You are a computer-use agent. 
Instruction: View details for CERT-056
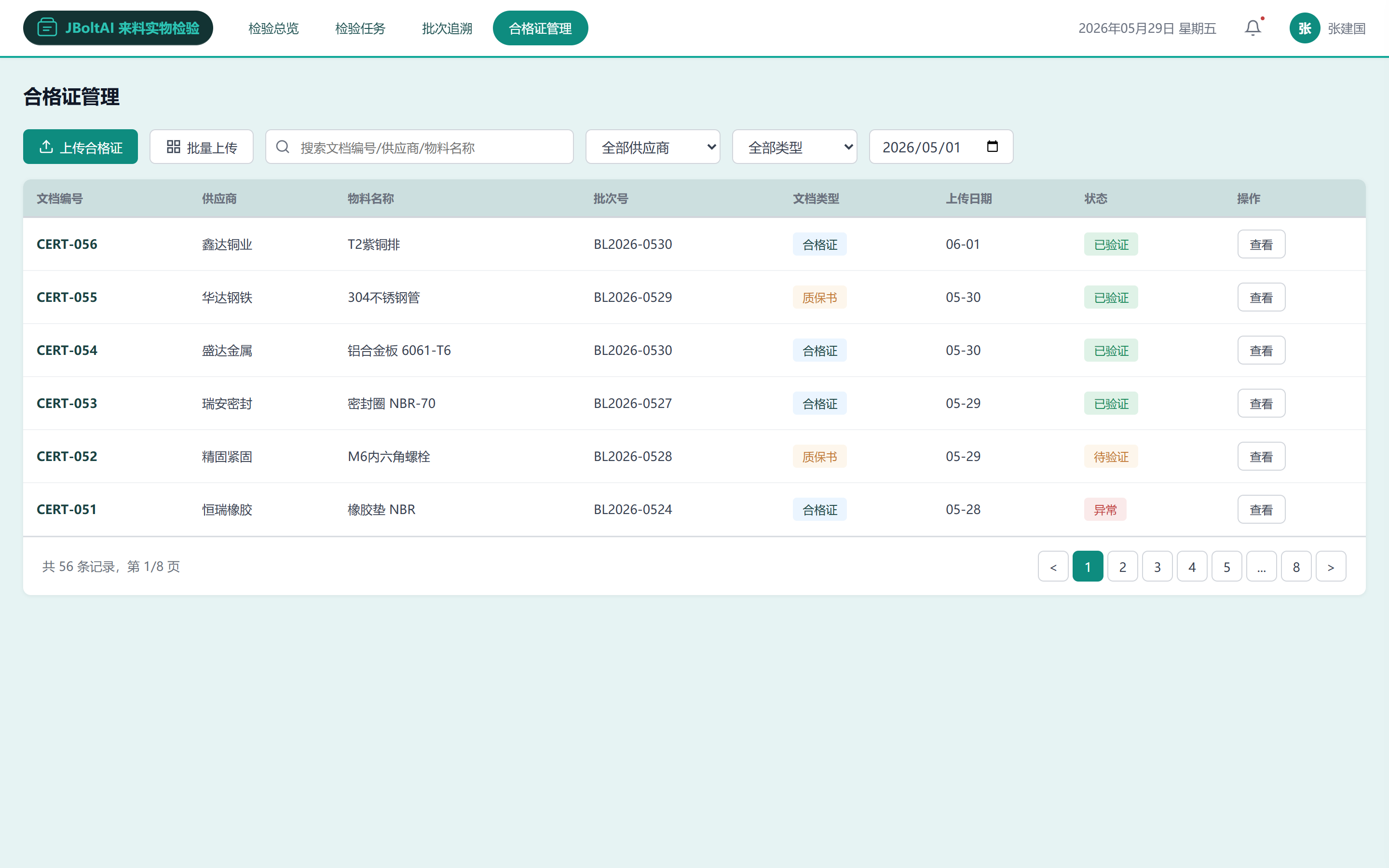coord(1261,244)
